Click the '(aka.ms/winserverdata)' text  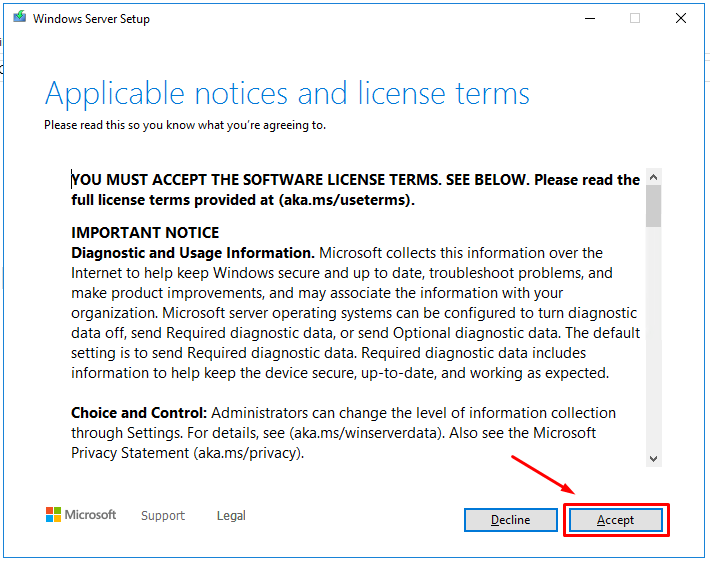pos(366,433)
